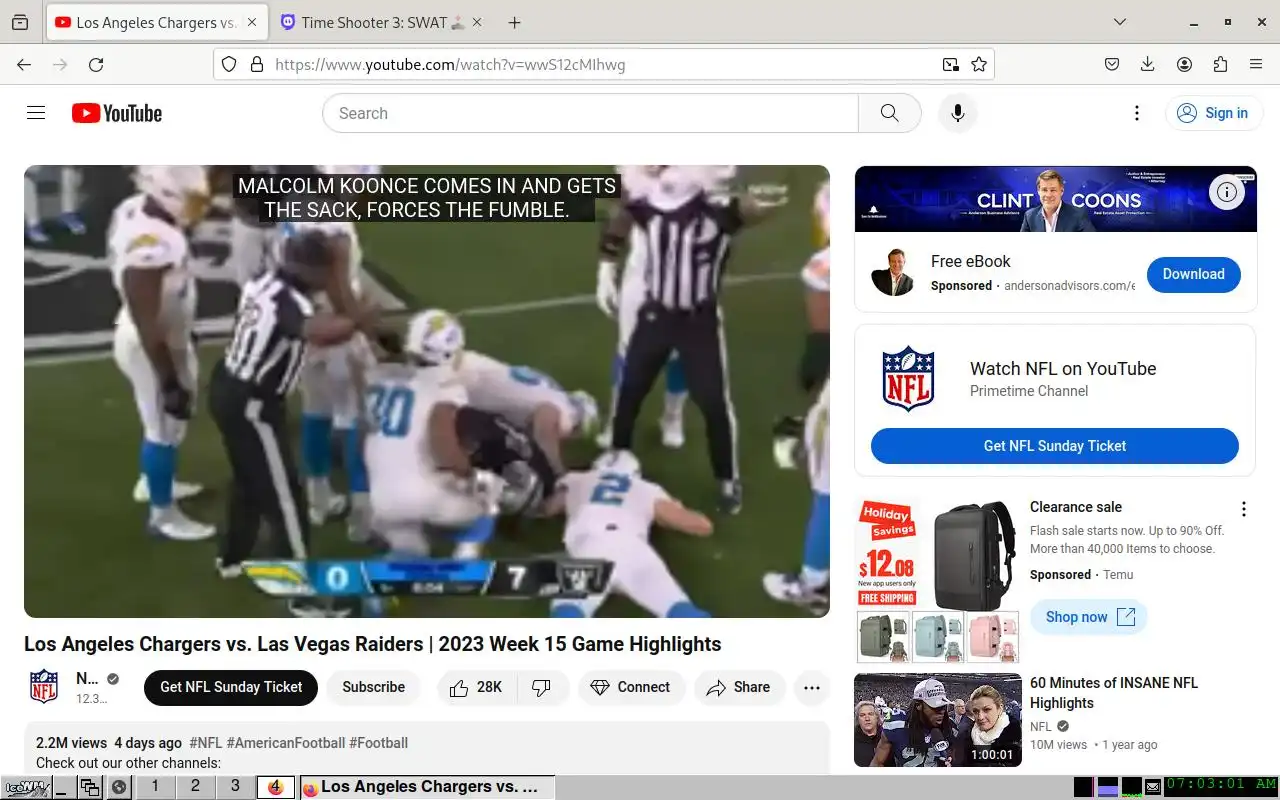Click the magnifying glass search button
The image size is (1280, 800).
pyautogui.click(x=889, y=113)
